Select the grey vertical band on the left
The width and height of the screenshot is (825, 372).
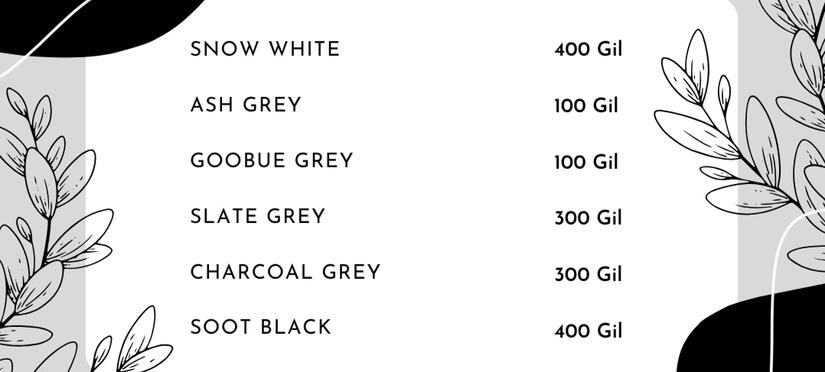click(43, 210)
